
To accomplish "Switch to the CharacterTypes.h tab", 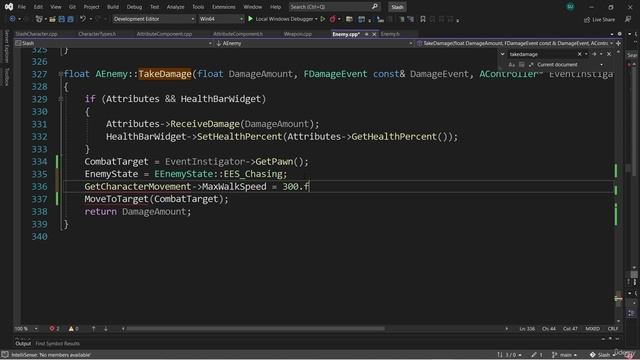I will coord(97,34).
